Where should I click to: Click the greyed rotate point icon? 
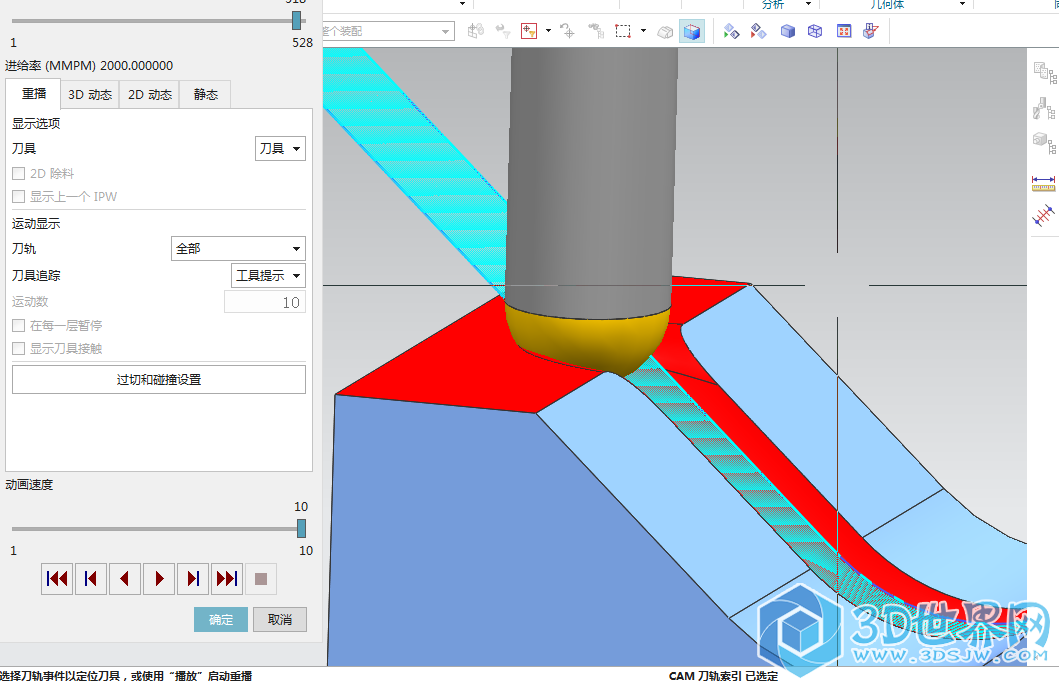[567, 31]
